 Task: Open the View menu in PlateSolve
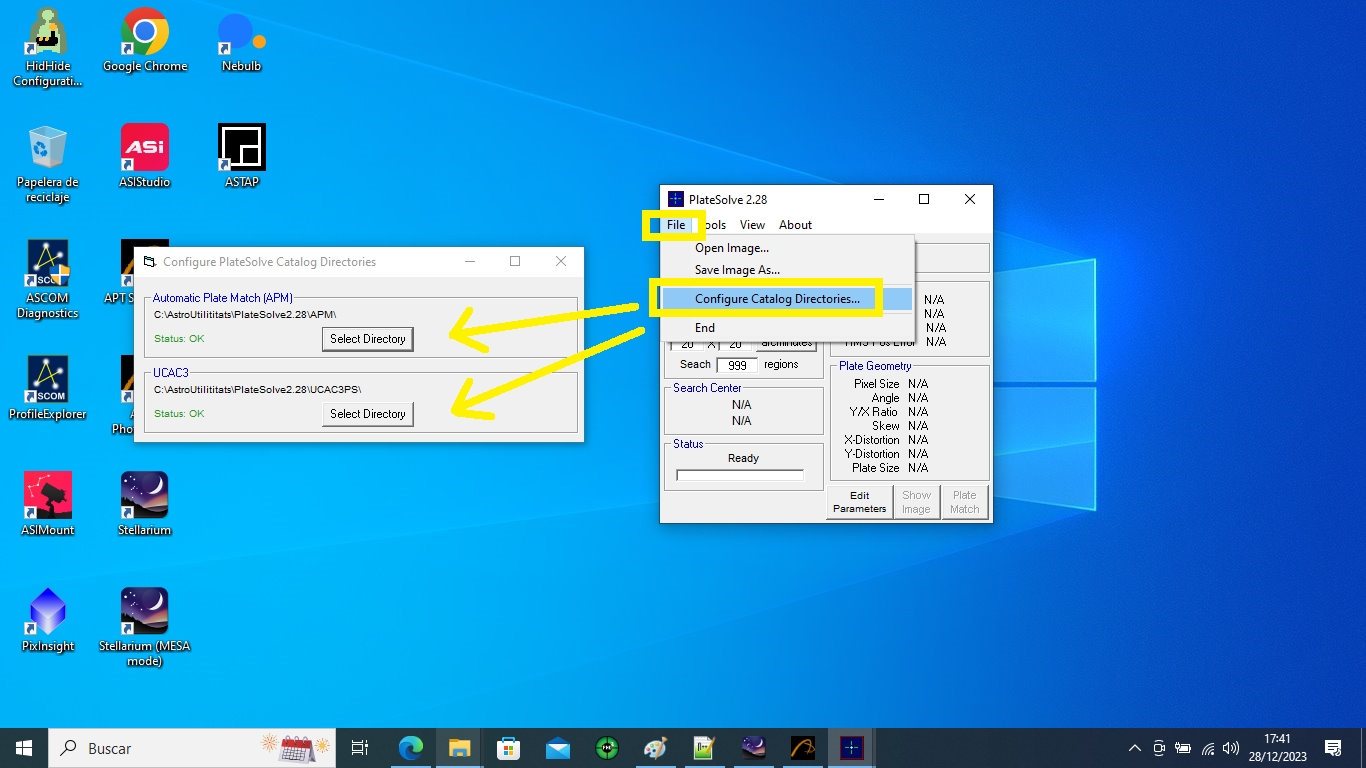[752, 225]
